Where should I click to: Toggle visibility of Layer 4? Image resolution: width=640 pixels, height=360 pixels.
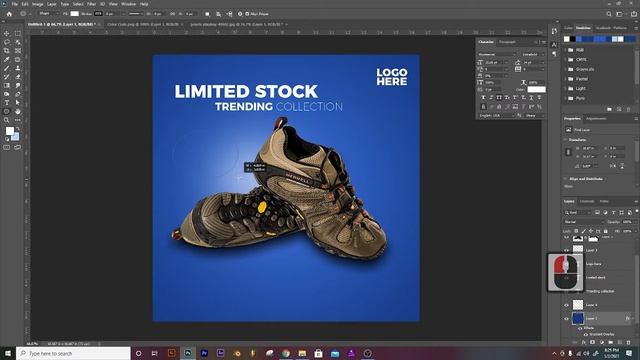[x=566, y=305]
